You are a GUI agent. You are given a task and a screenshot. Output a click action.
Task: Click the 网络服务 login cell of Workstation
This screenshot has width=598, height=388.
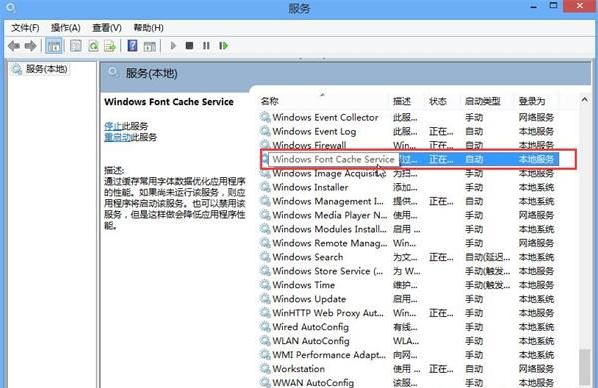click(536, 369)
